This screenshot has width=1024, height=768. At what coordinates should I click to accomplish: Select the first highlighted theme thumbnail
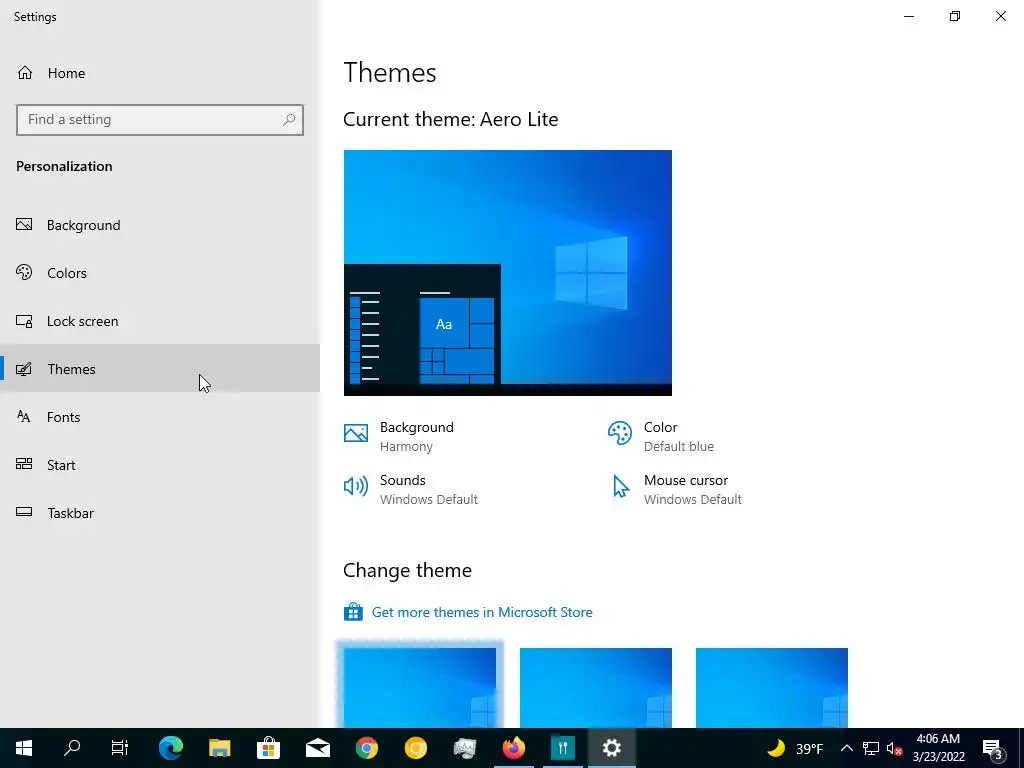pos(420,687)
